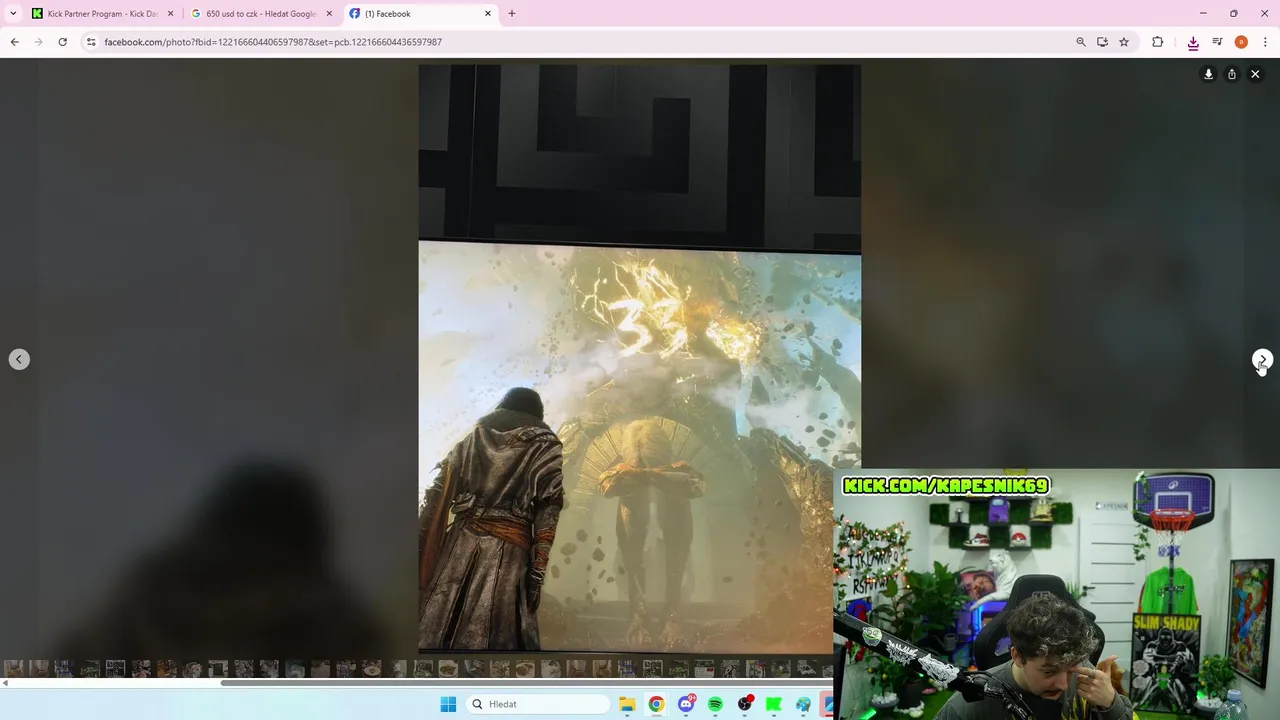
Task: Bookmark this page with the star
Action: coord(1124,42)
